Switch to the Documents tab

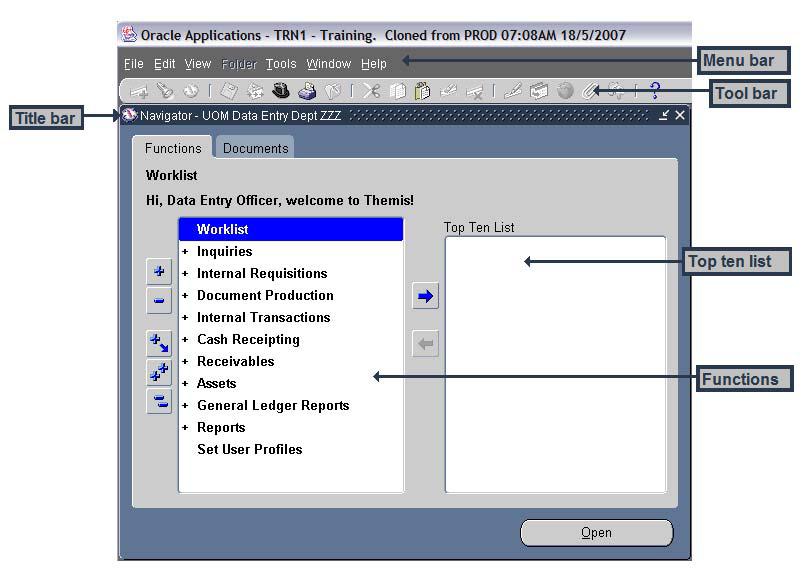tap(255, 148)
